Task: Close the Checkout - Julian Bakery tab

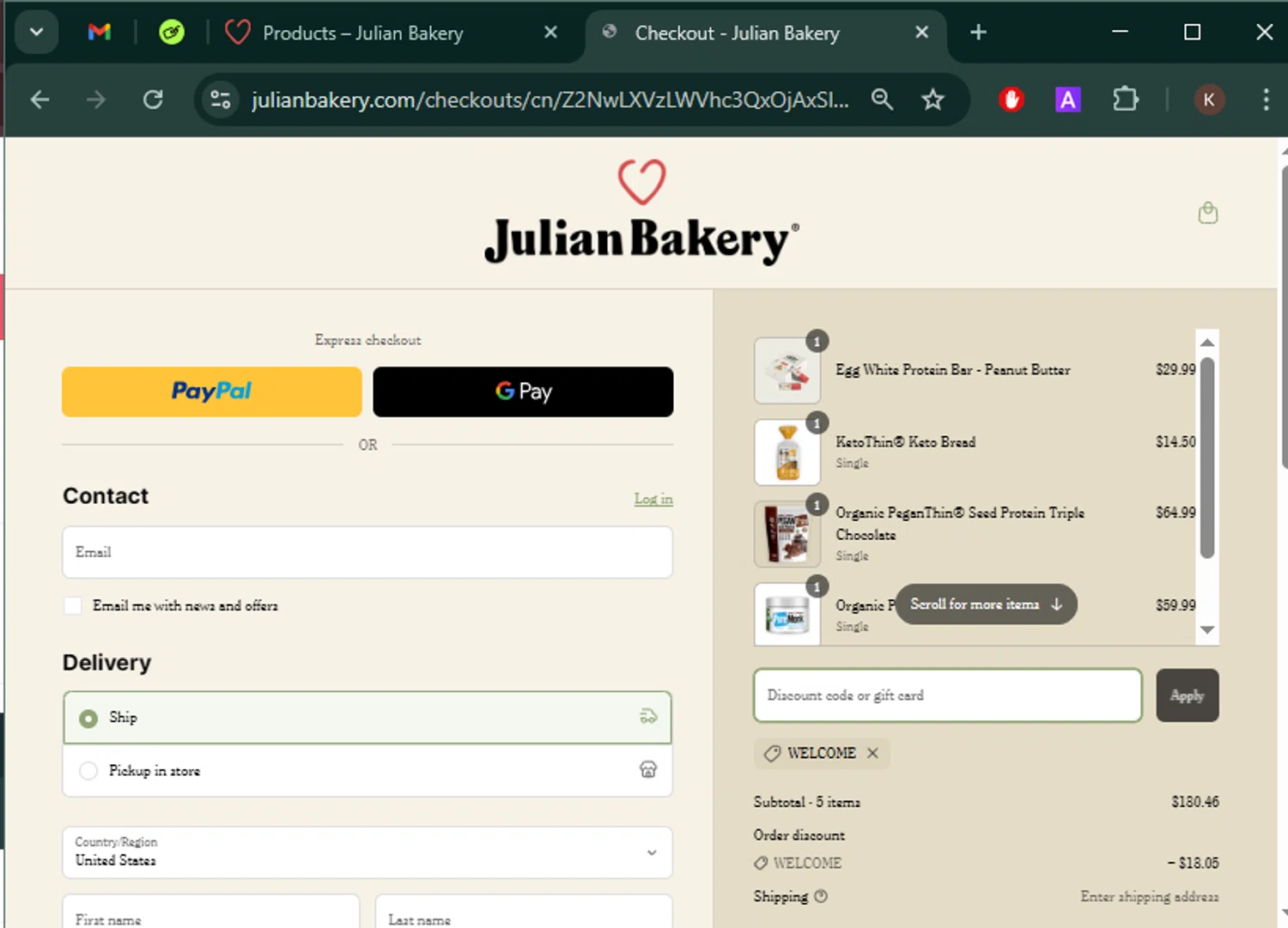Action: pyautogui.click(x=921, y=33)
